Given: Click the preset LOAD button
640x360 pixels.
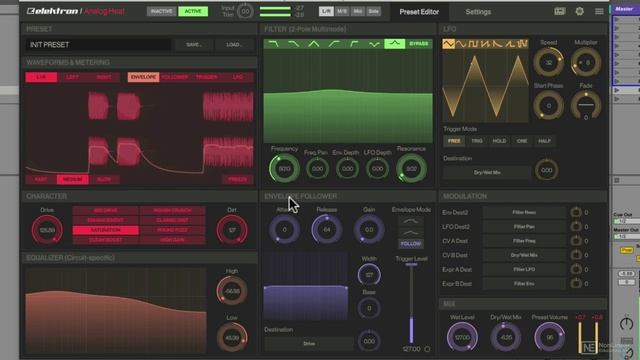Looking at the screenshot, I should point(234,44).
